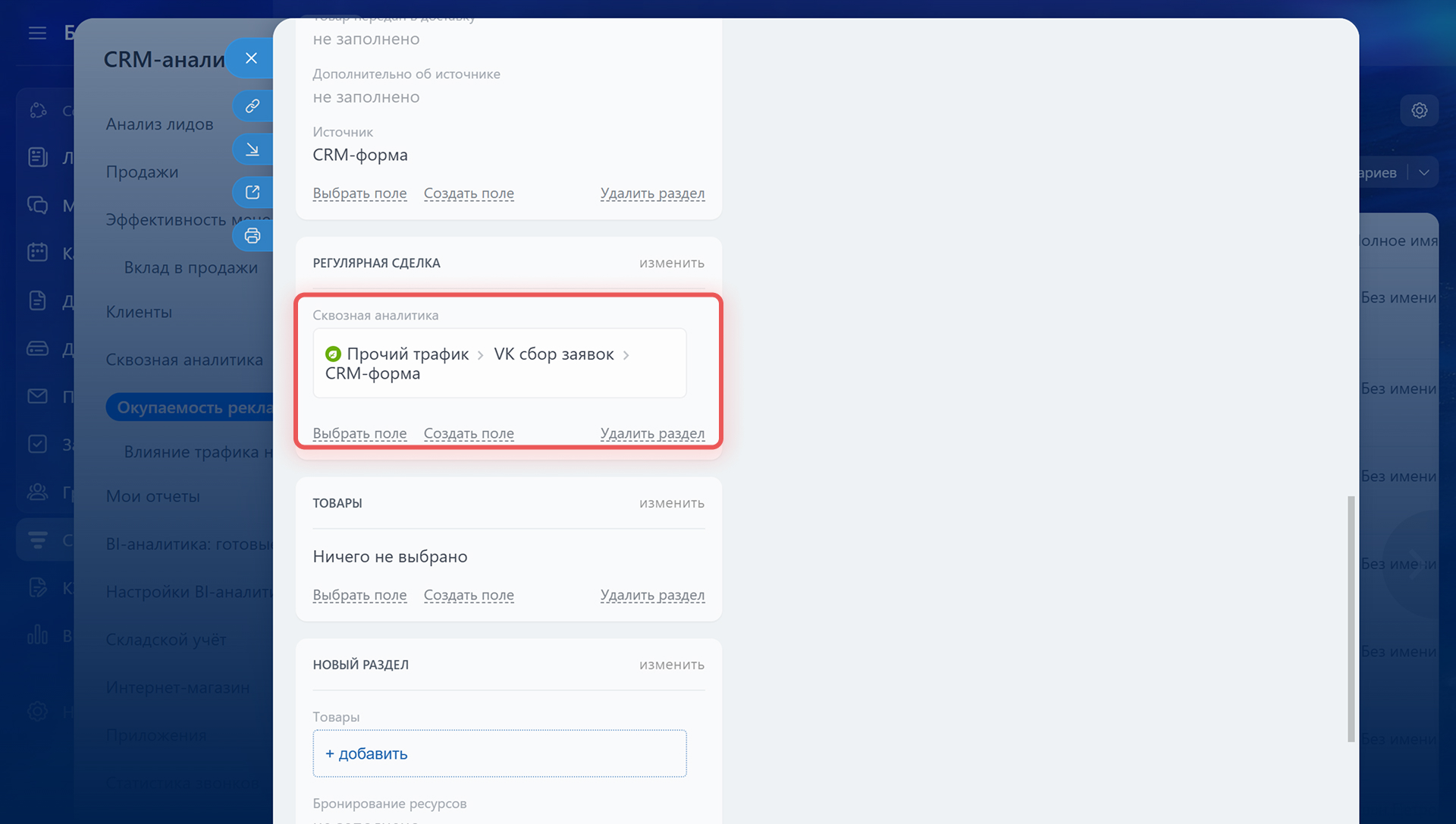Open Мои отчеты menu item
Screen dimensions: 1456x824
tap(152, 496)
